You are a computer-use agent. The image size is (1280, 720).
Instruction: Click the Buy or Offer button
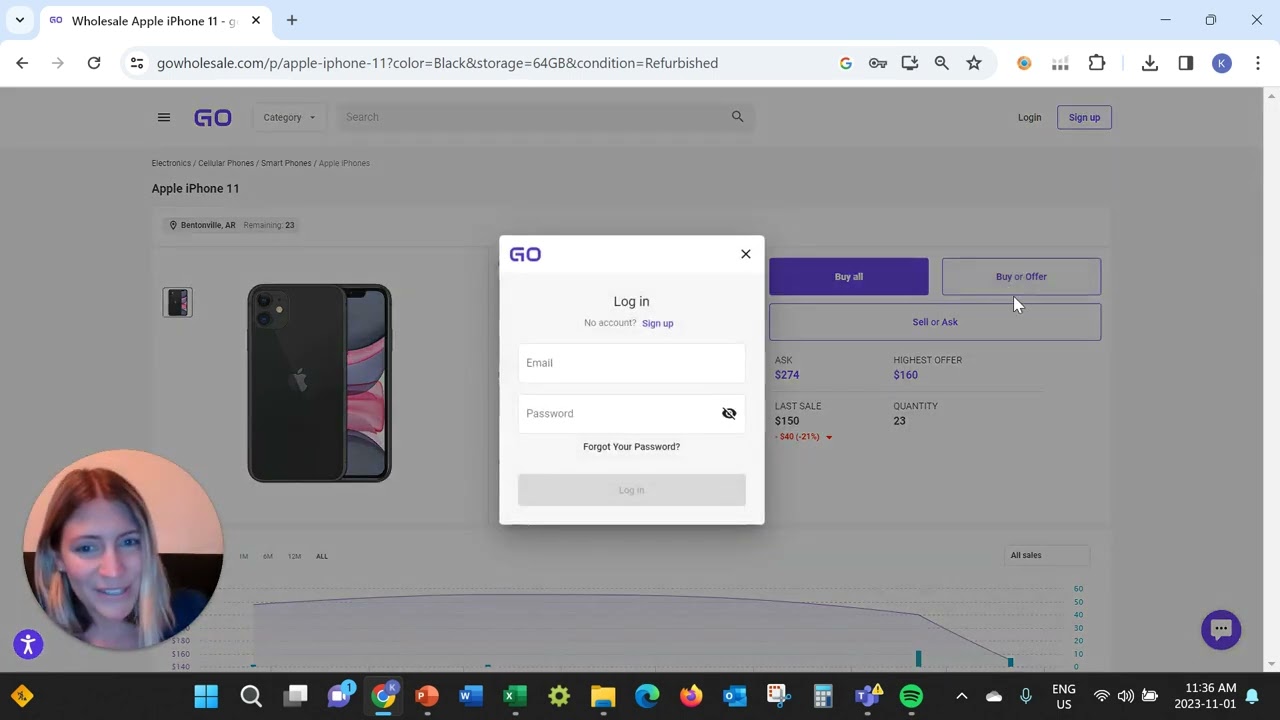(1021, 277)
